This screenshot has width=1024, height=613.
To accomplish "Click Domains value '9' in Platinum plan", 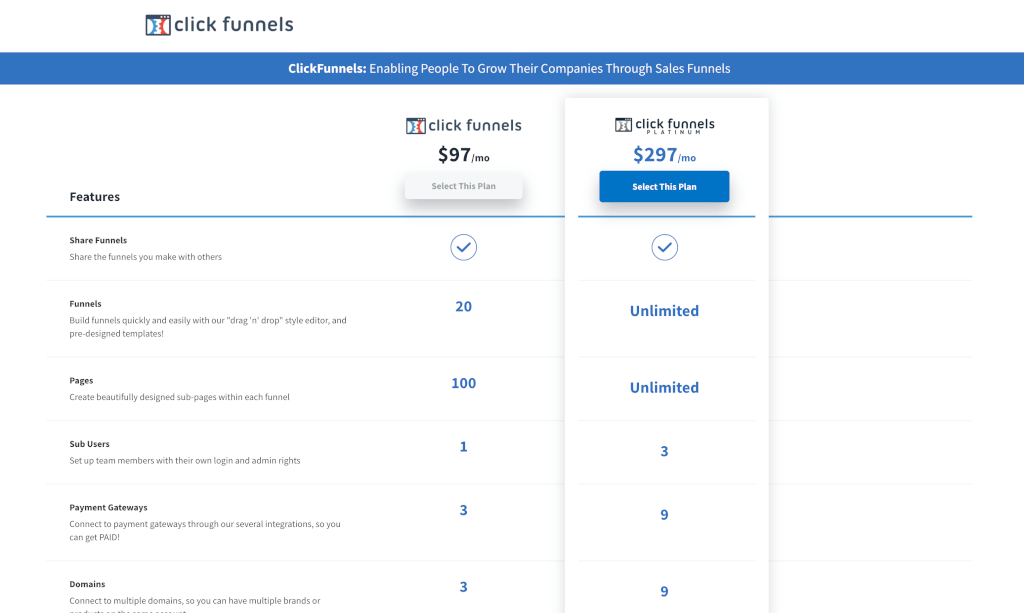I will (664, 591).
